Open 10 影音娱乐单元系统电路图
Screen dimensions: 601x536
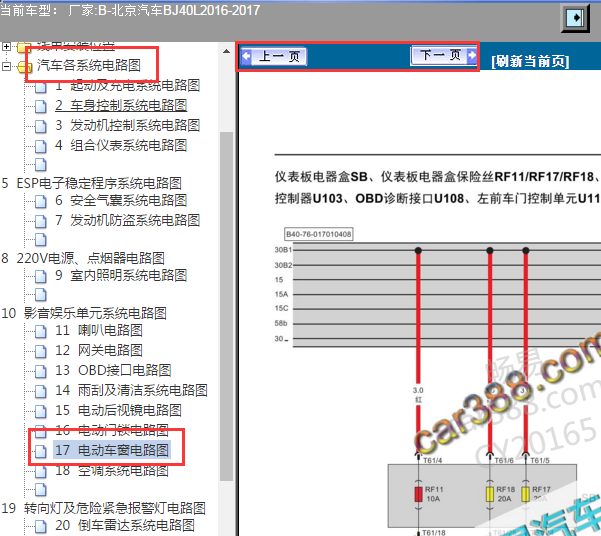[84, 313]
